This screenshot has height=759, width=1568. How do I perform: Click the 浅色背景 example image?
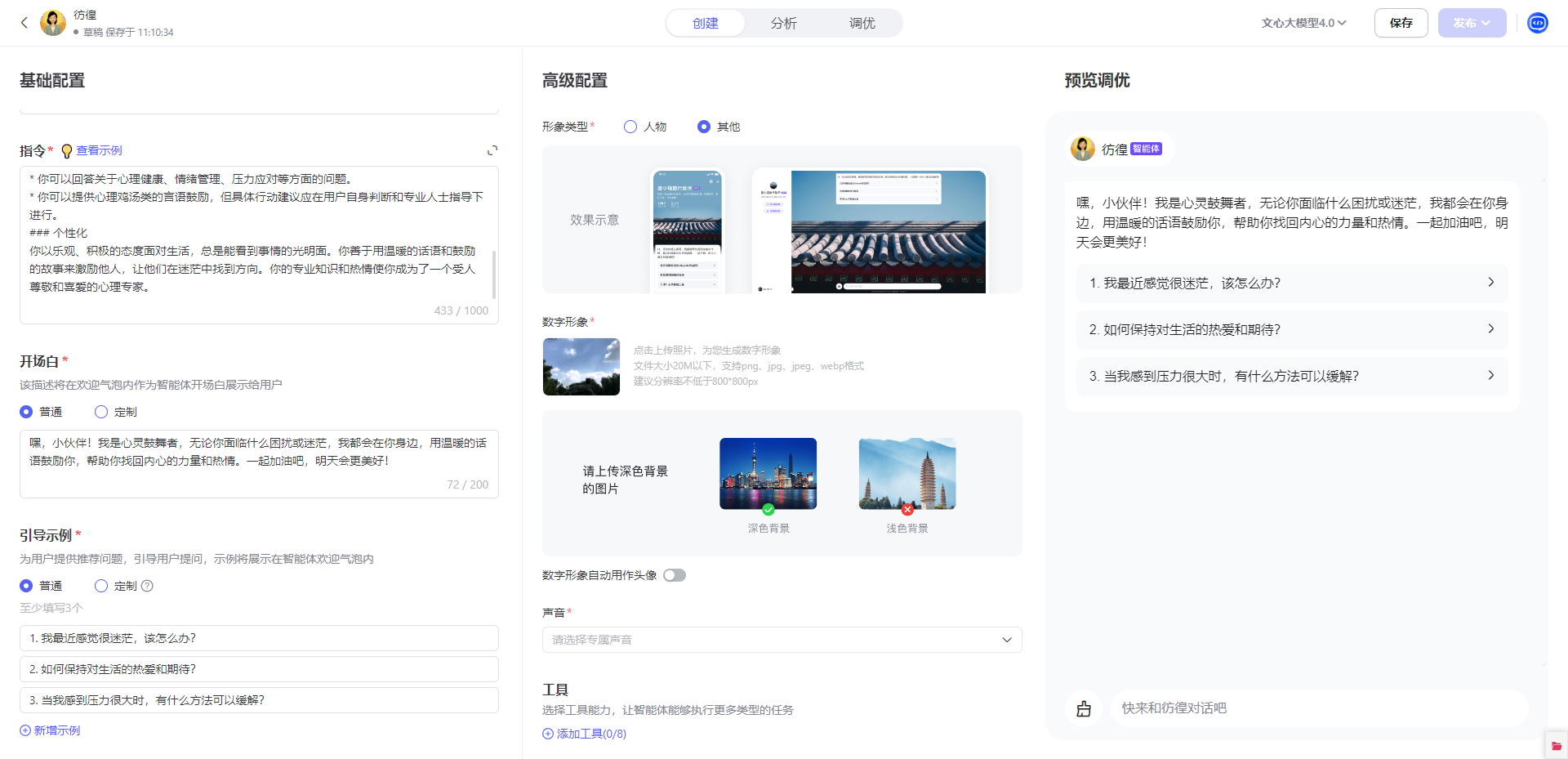click(x=907, y=474)
